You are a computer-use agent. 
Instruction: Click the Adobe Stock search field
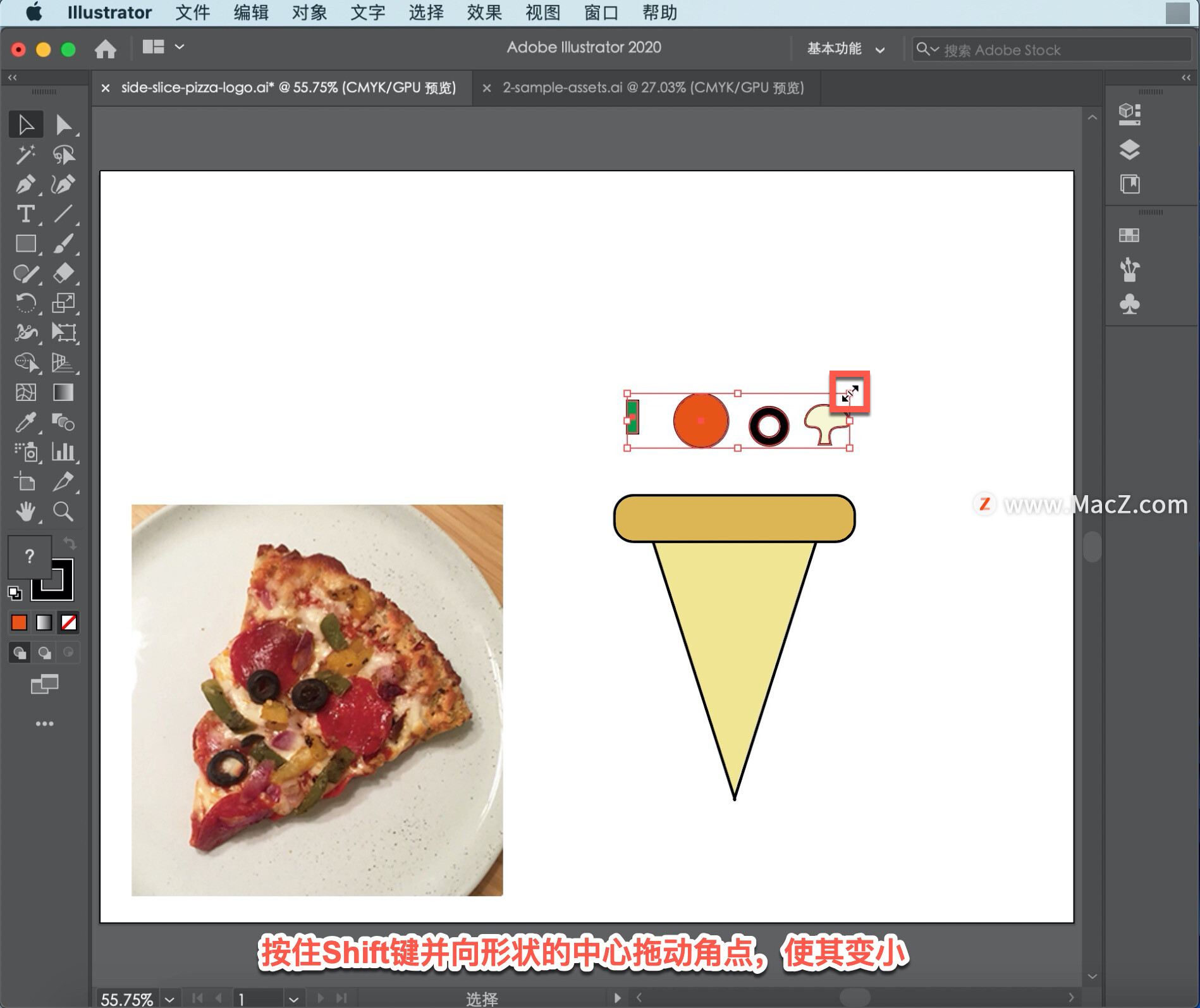pyautogui.click(x=1051, y=49)
